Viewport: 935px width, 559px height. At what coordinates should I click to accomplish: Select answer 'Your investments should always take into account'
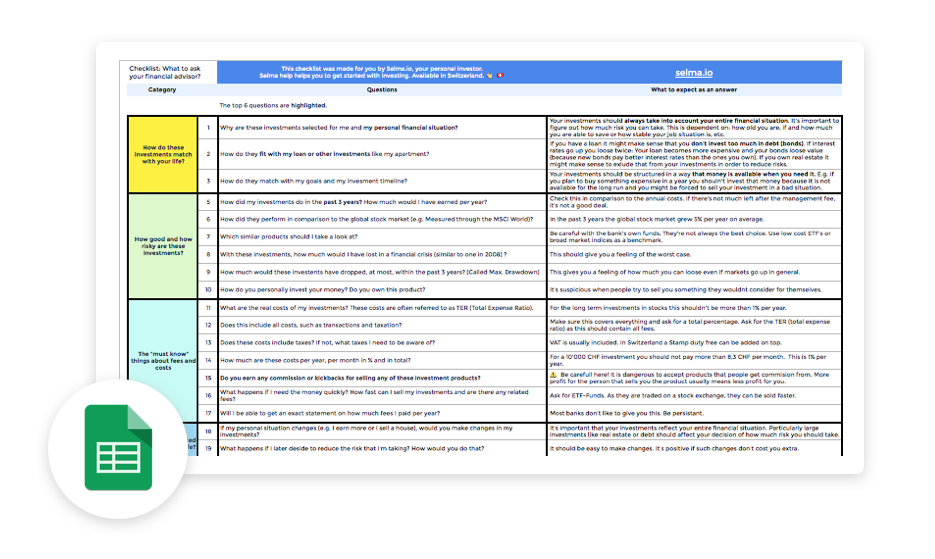pyautogui.click(x=694, y=128)
